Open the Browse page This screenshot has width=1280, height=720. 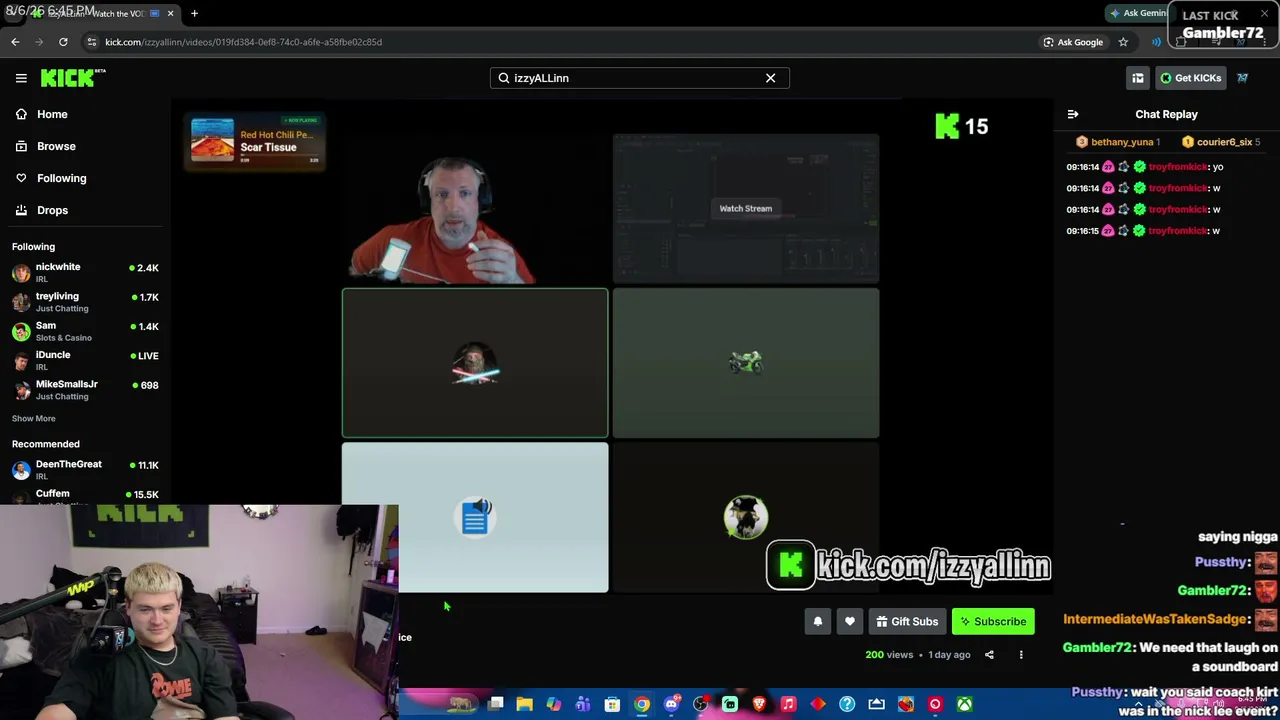pyautogui.click(x=46, y=146)
